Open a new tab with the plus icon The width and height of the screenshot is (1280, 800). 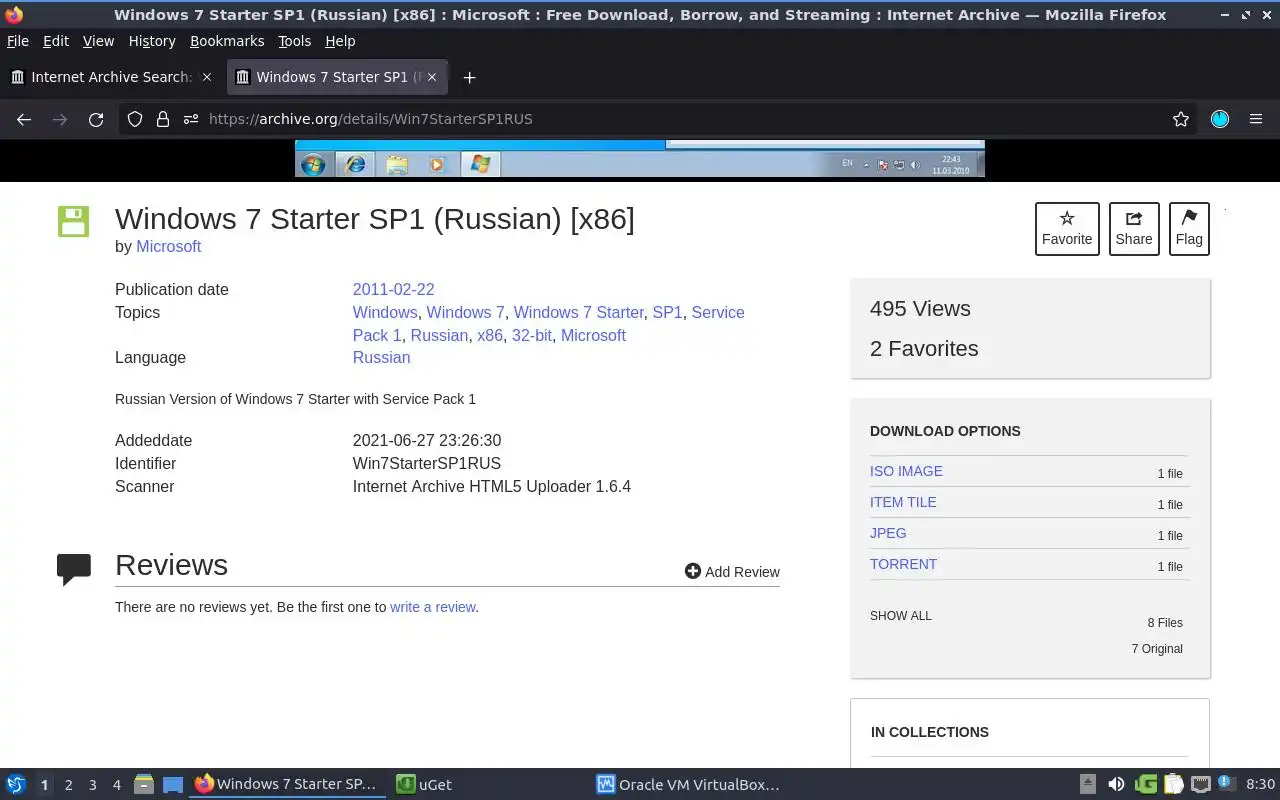click(469, 77)
